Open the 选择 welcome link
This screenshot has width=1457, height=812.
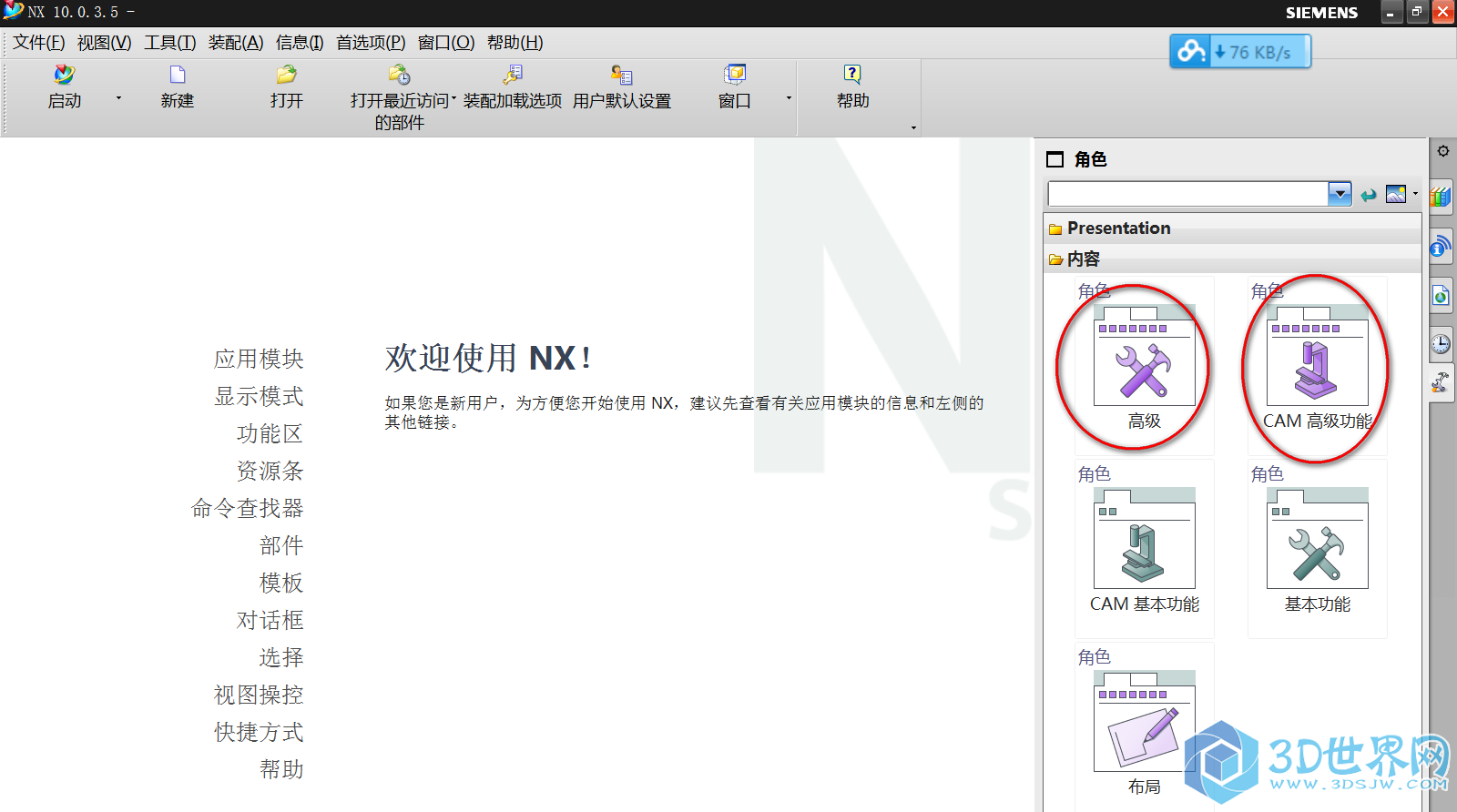[x=281, y=657]
